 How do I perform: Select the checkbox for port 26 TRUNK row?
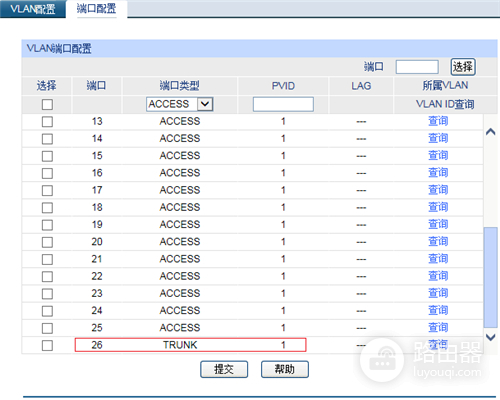[x=47, y=345]
